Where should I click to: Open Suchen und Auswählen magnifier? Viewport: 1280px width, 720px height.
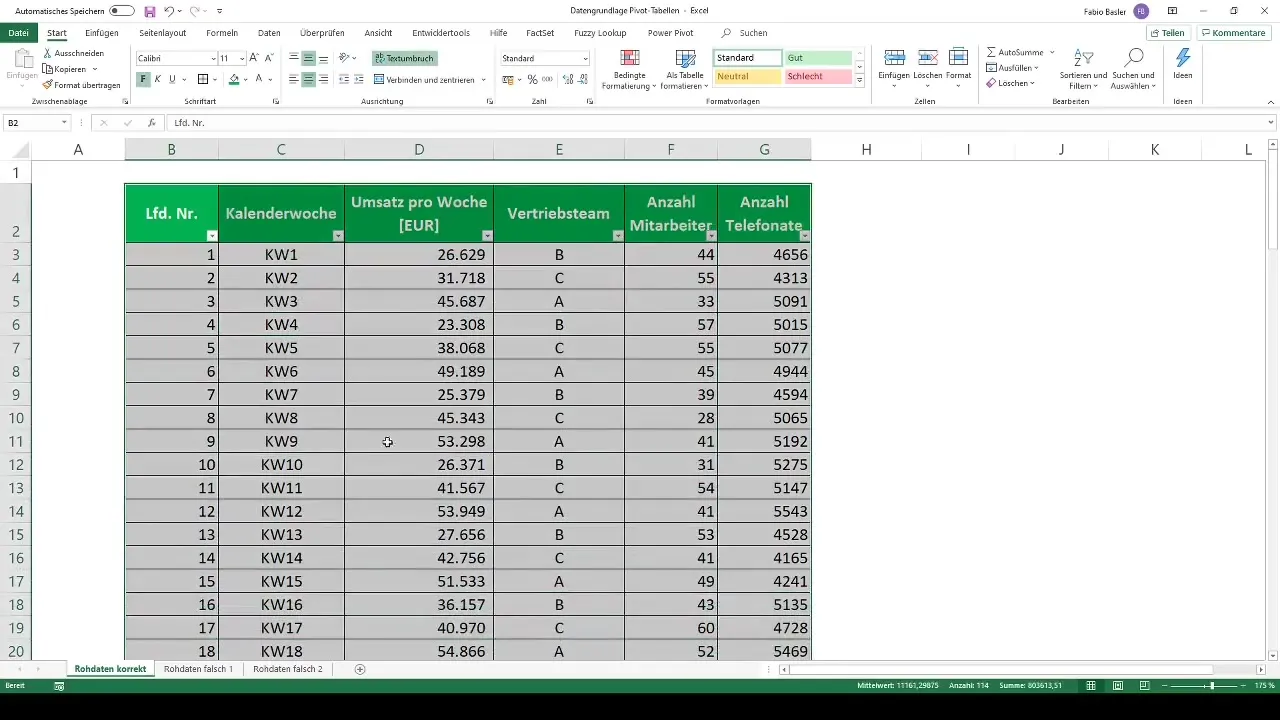(x=1133, y=69)
